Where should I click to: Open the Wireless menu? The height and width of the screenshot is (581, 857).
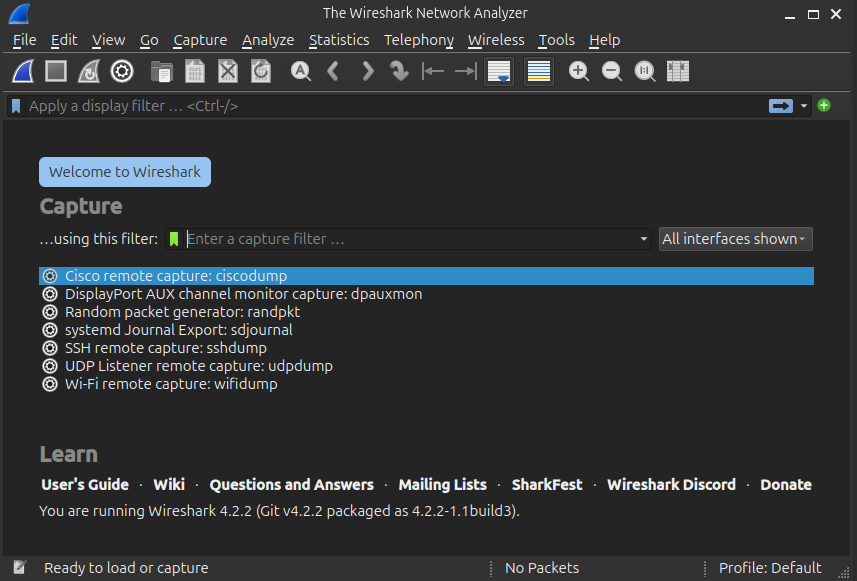496,40
